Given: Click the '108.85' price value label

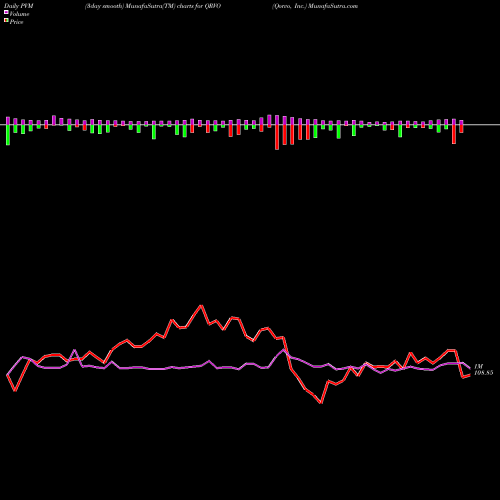Looking at the screenshot, I should [484, 373].
